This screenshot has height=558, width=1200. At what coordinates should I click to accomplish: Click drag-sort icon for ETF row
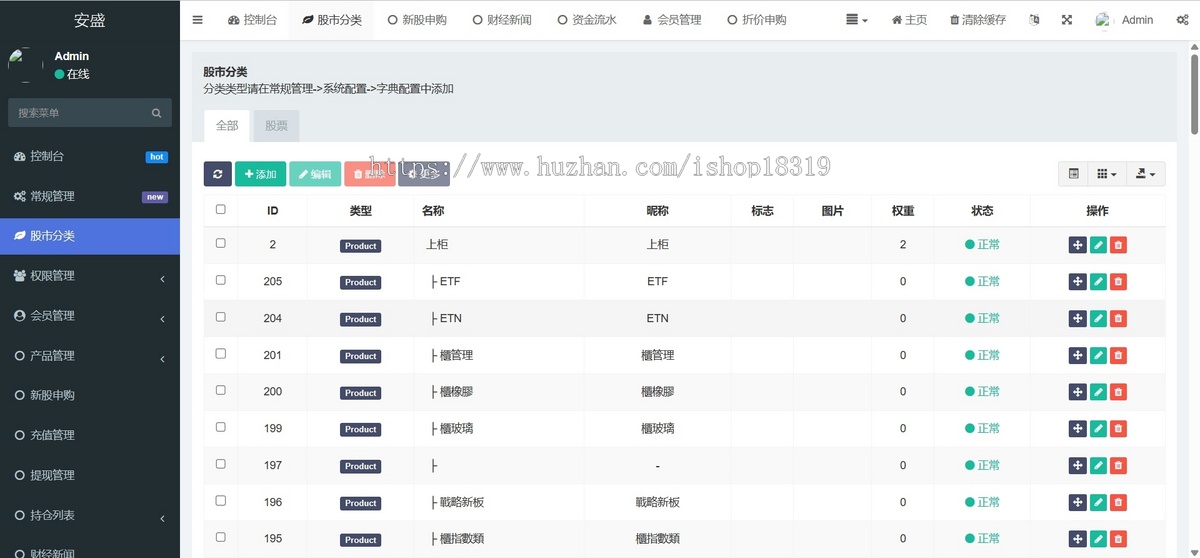(1077, 282)
